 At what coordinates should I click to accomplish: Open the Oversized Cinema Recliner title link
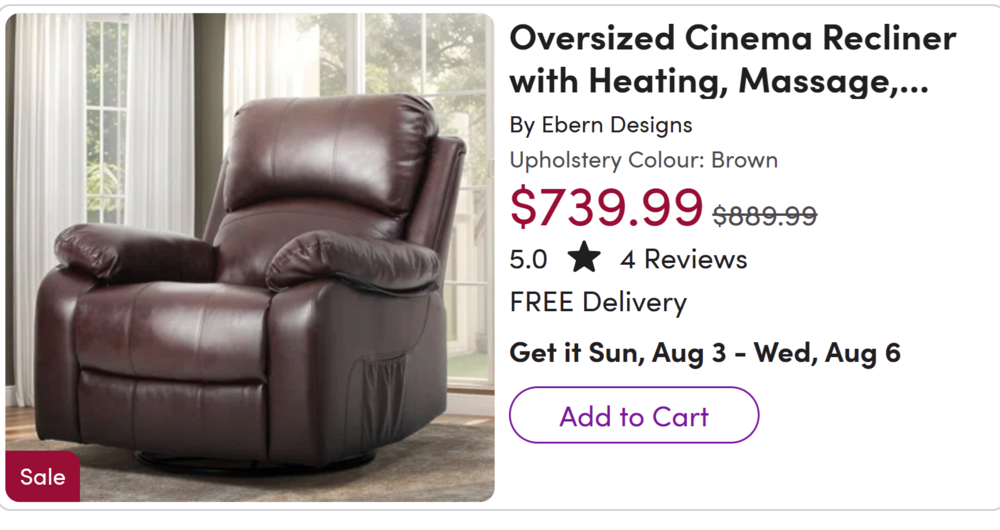click(732, 59)
